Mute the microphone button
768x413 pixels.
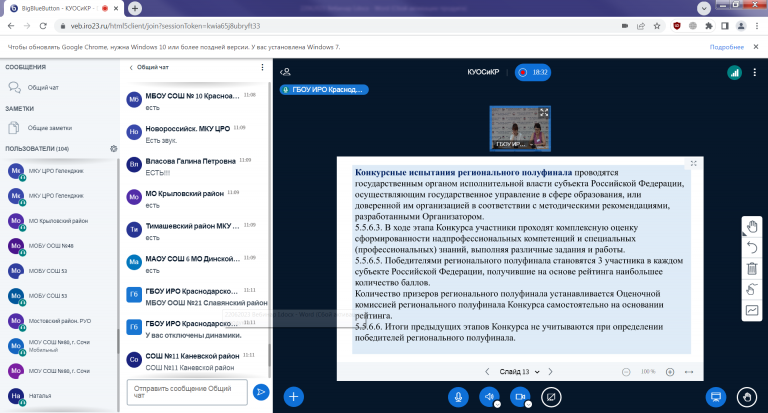click(x=459, y=396)
